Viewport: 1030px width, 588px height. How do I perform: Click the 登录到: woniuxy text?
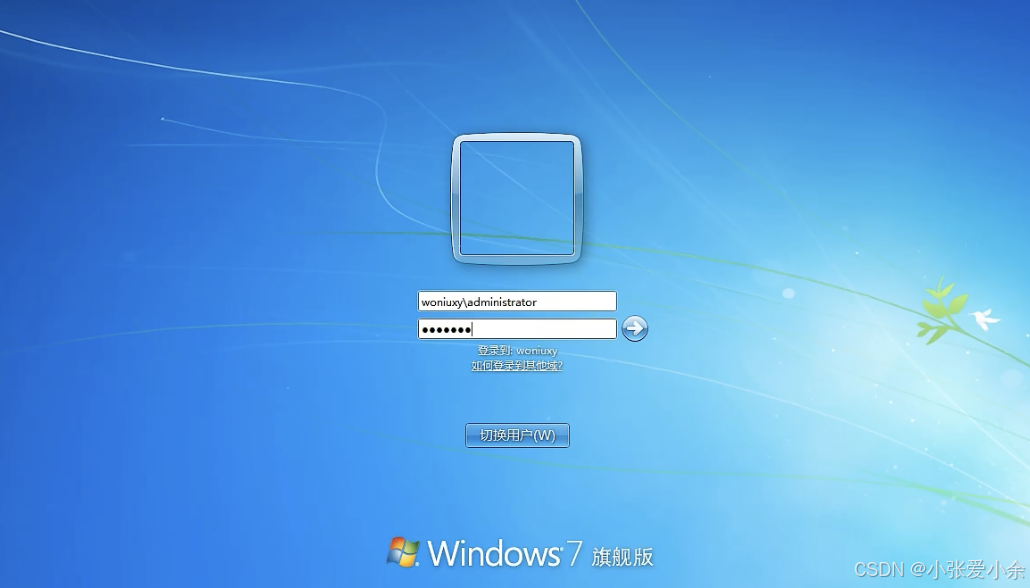517,351
